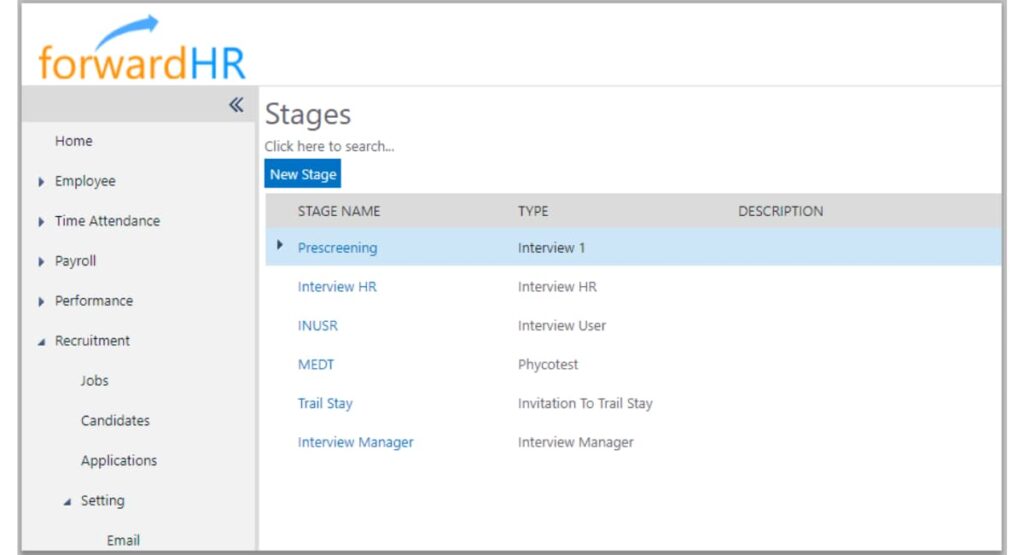1024x555 pixels.
Task: Open the Interview HR stage link
Action: coord(337,287)
